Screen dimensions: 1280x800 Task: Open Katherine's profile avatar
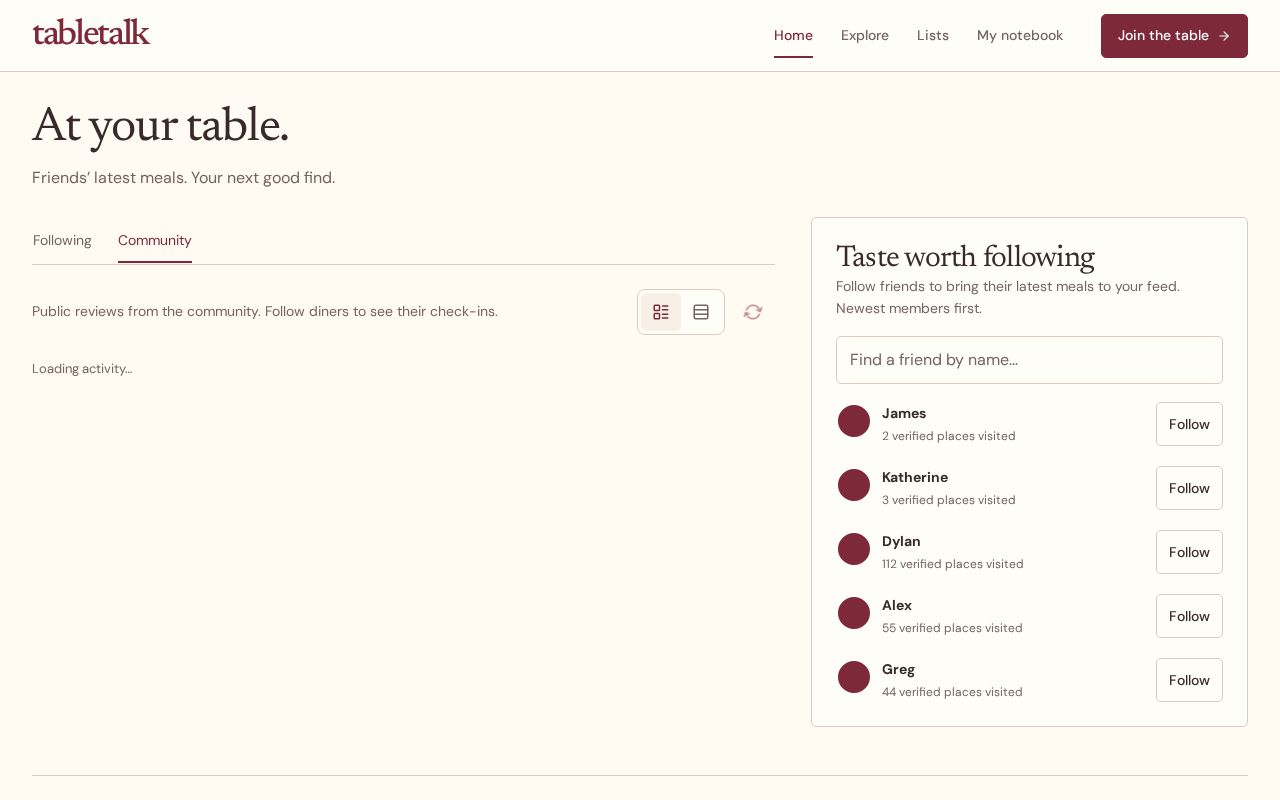pyautogui.click(x=854, y=485)
